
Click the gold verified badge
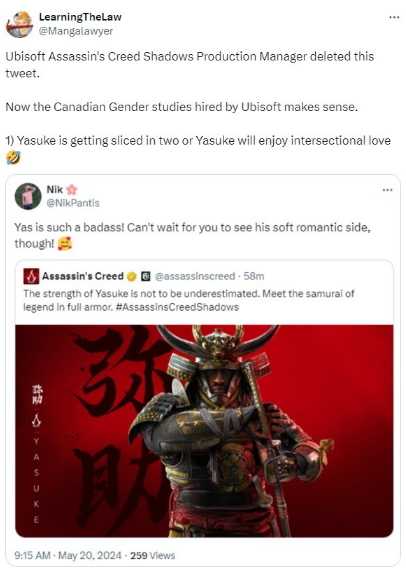[x=132, y=277]
